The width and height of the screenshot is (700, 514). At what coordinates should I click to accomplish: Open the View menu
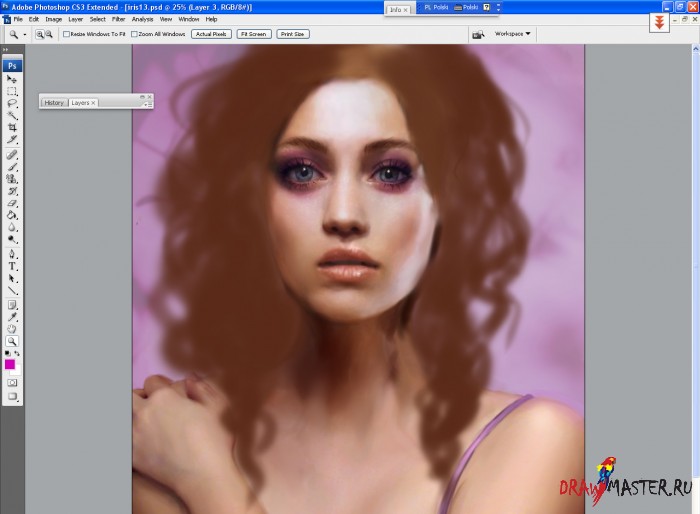166,19
